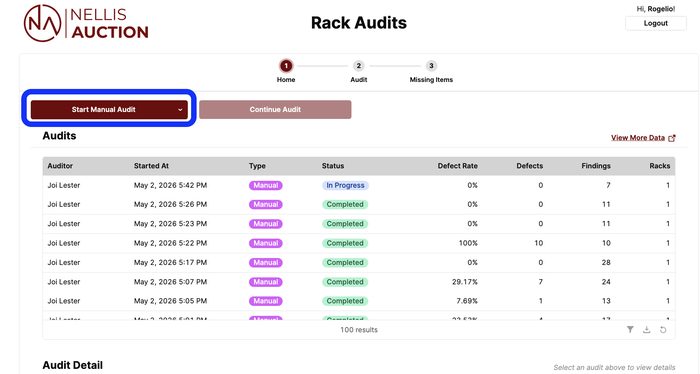The image size is (700, 374).
Task: Click the Audits section heading
Action: click(x=59, y=136)
